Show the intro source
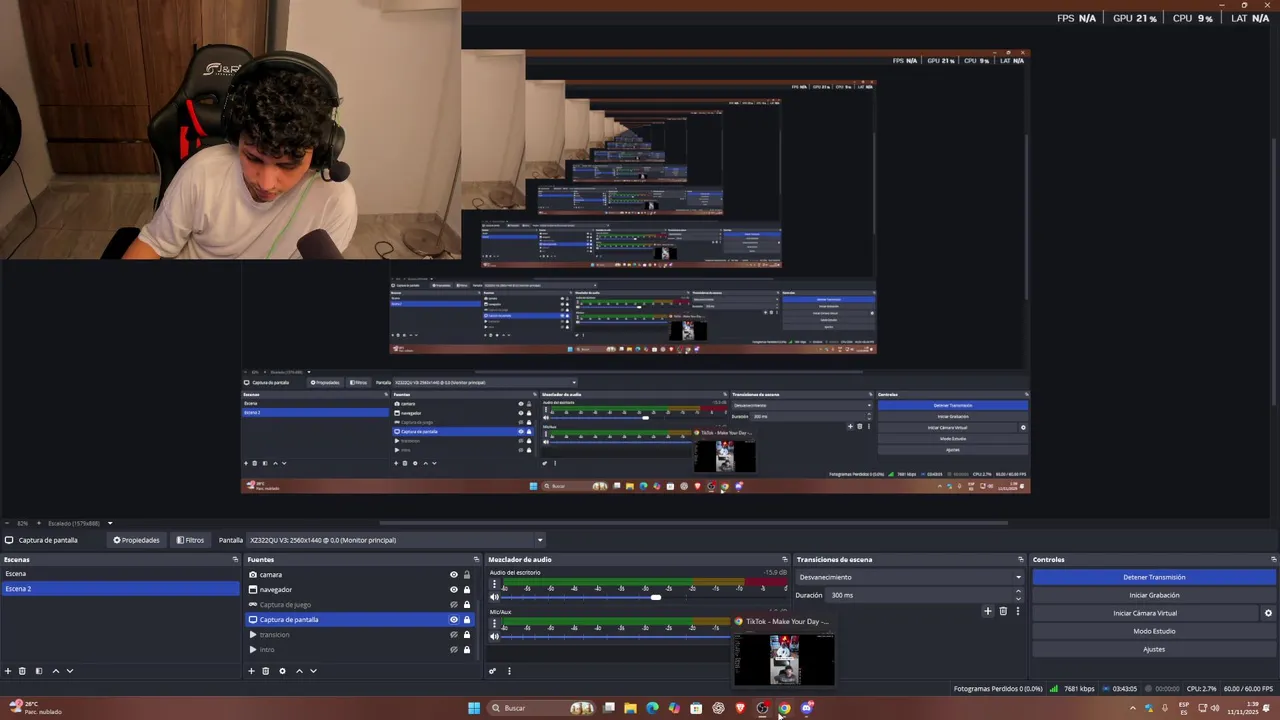This screenshot has width=1280, height=720. point(454,650)
